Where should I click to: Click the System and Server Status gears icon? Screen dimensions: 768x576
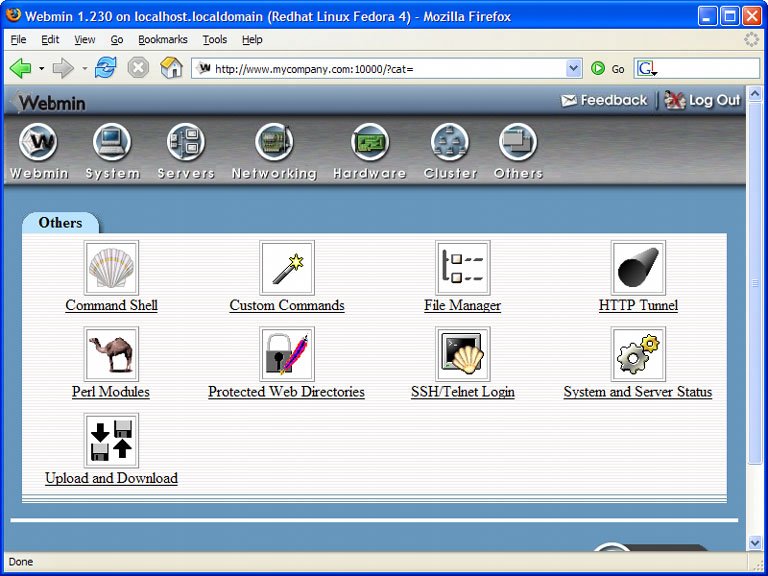click(638, 354)
